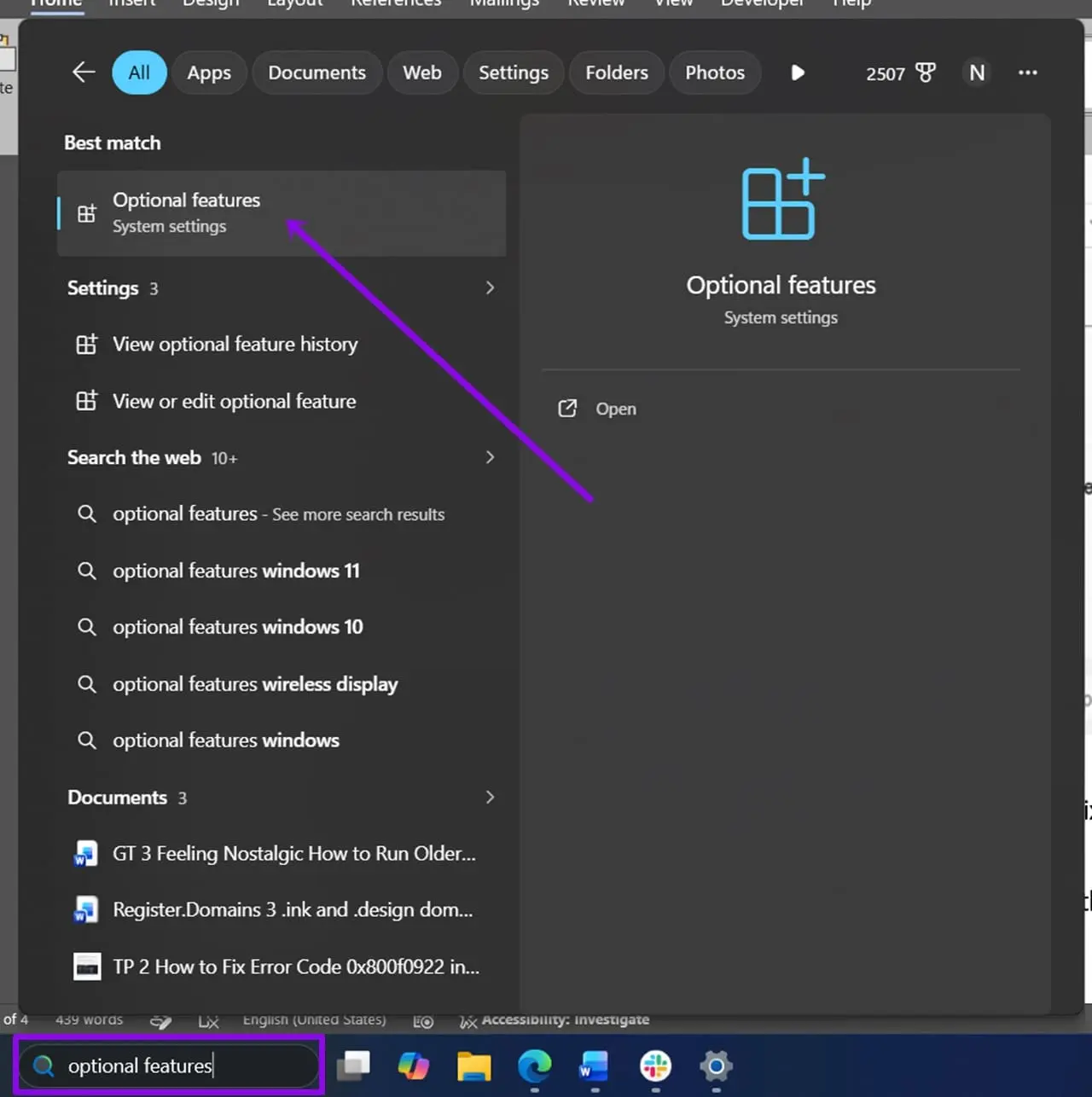The image size is (1092, 1097).
Task: Open GT 3 Feeling Nostalgic document
Action: (282, 853)
